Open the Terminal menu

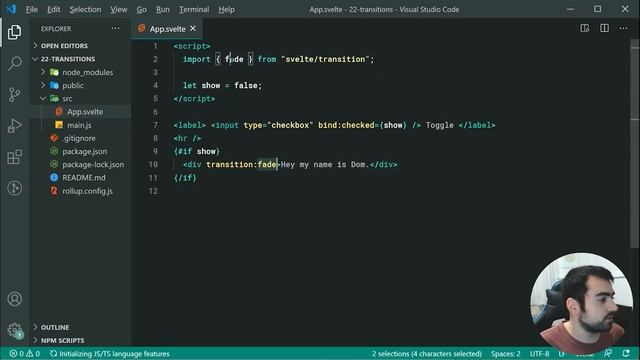coord(194,9)
